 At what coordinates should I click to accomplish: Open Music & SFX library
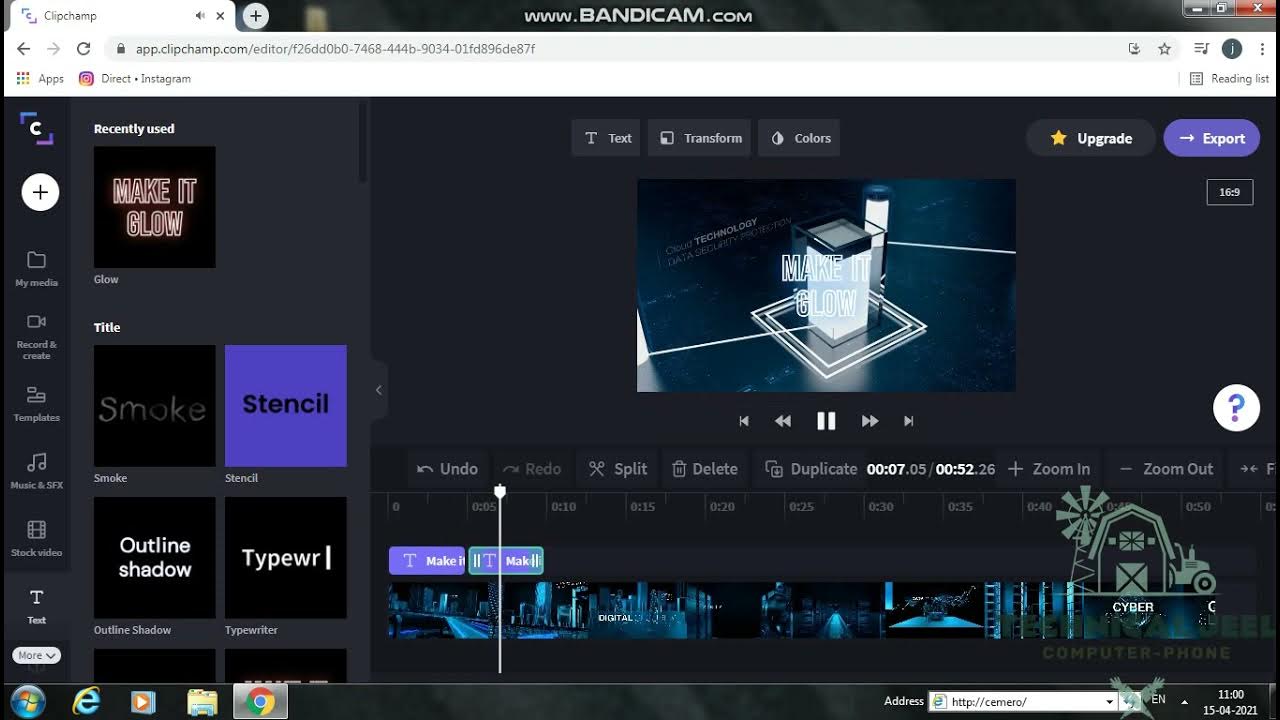(36, 471)
